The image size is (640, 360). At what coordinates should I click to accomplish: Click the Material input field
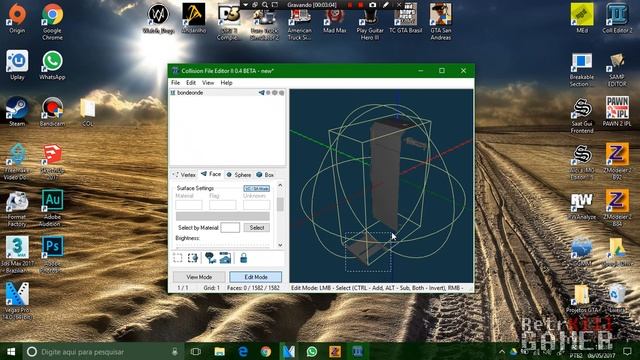[x=189, y=205]
